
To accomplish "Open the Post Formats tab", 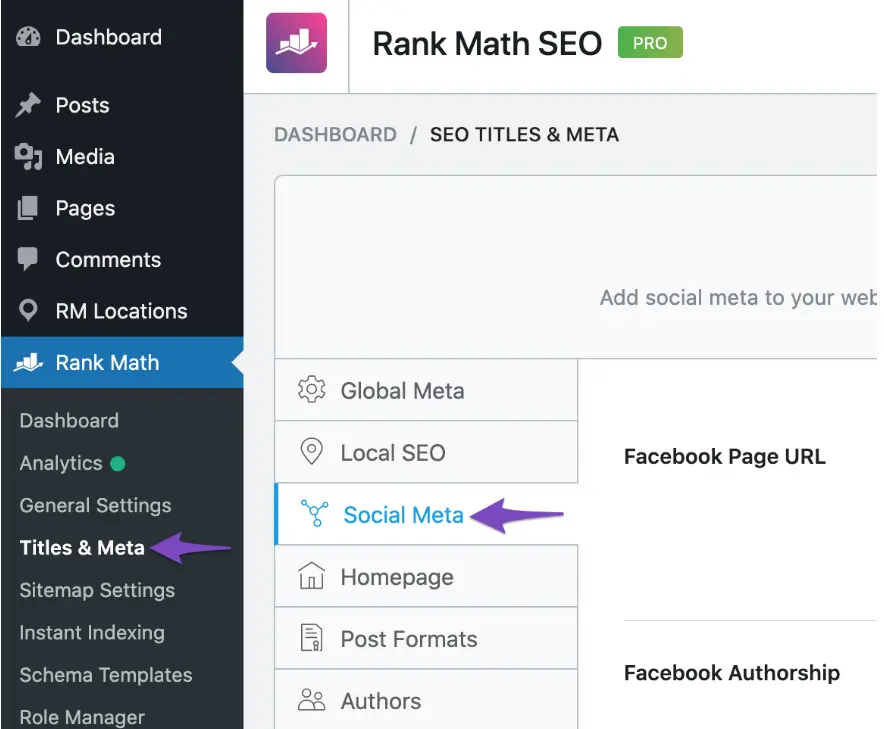I will click(426, 638).
